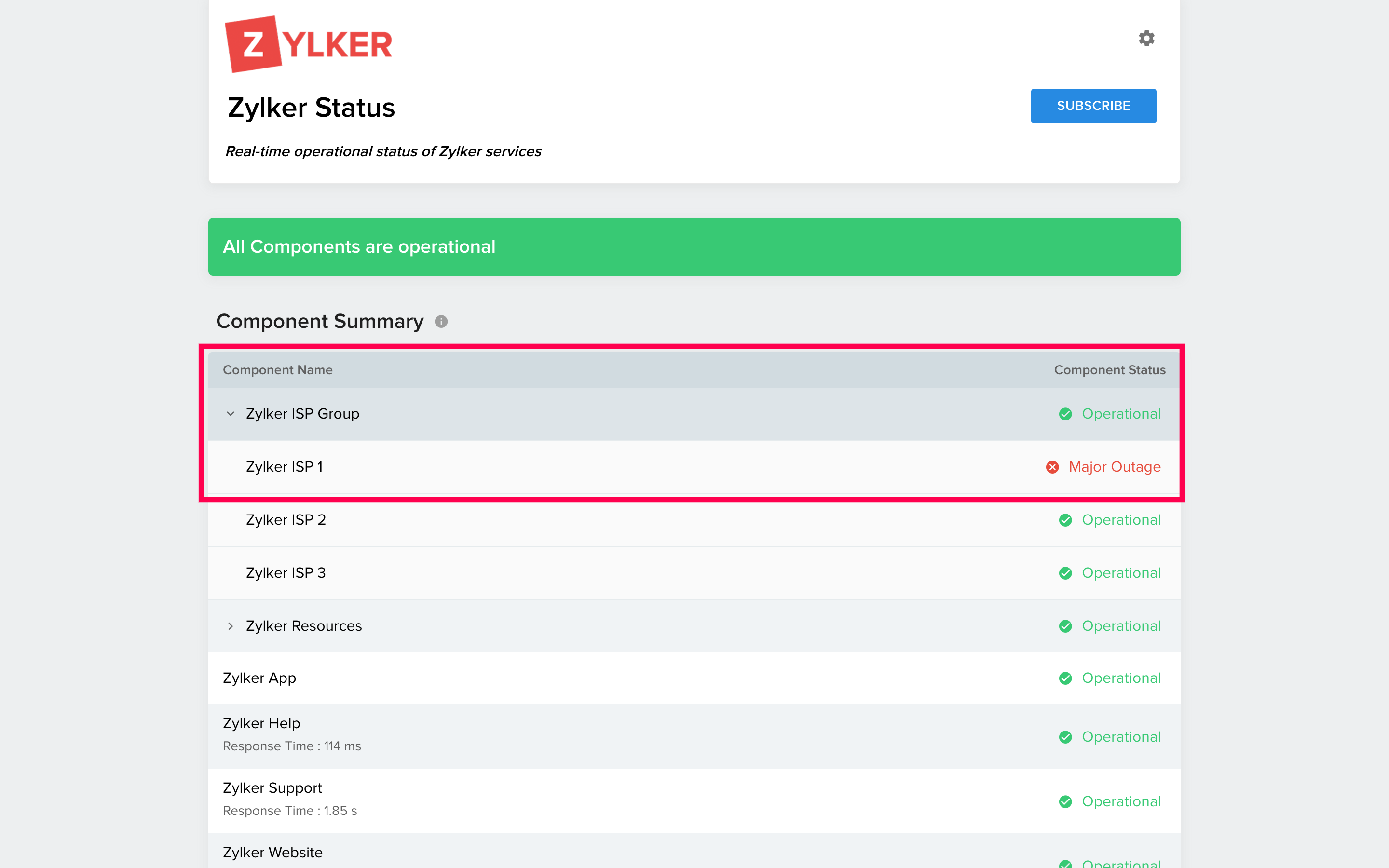1389x868 pixels.
Task: Click Operational status text for Zylker ISP 3
Action: point(1121,572)
